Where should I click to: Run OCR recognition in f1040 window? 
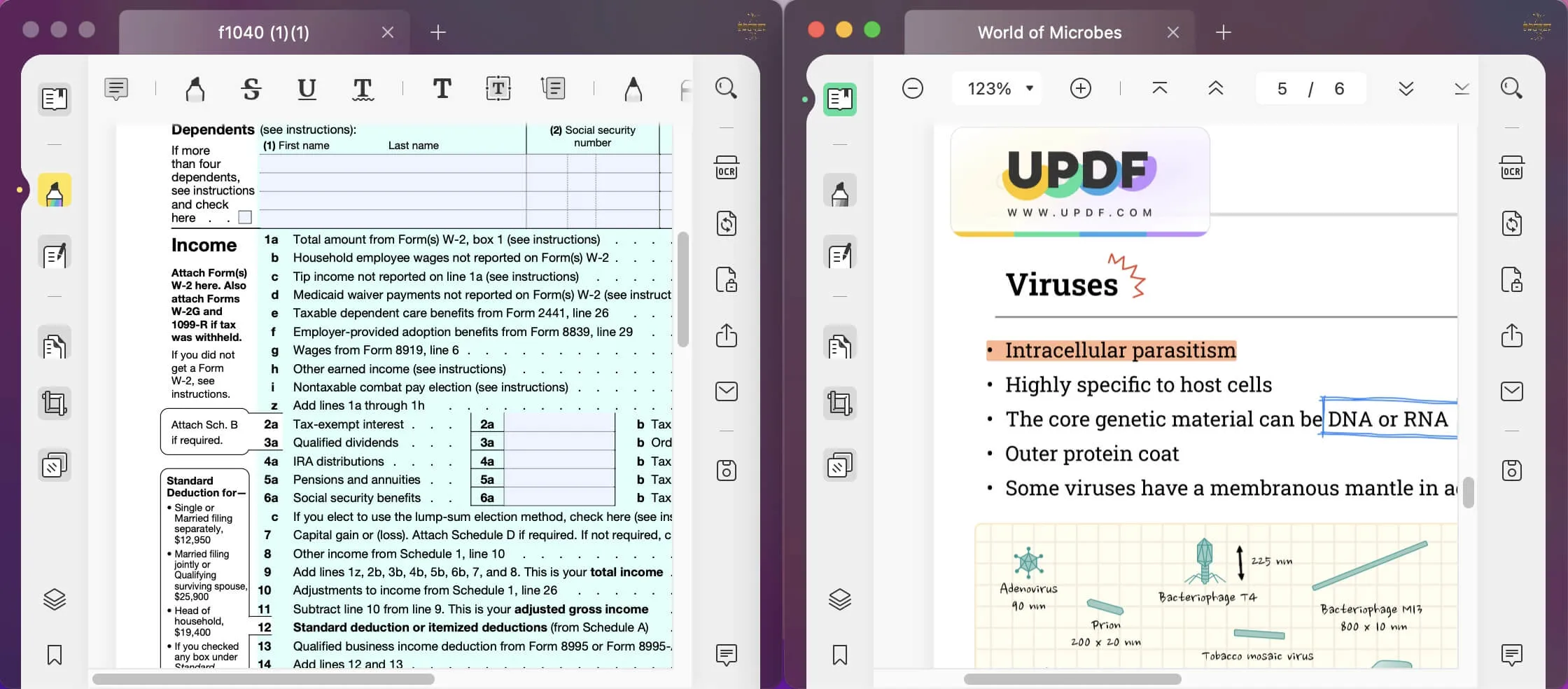pos(727,168)
